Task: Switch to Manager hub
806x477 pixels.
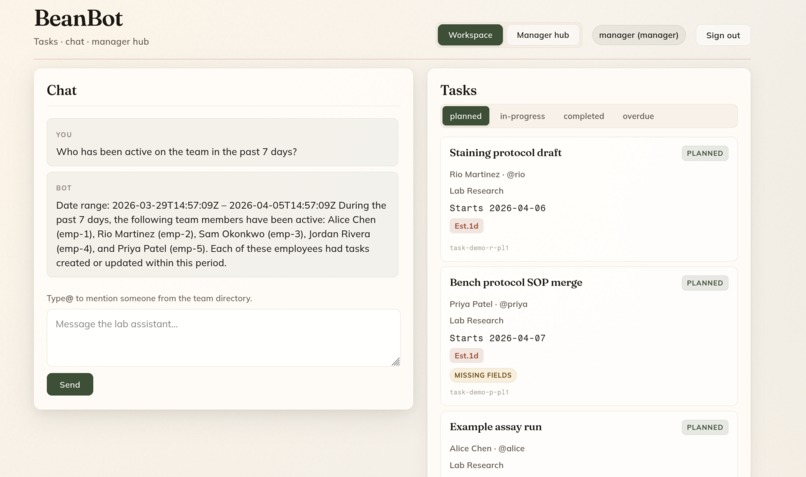Action: pos(542,35)
